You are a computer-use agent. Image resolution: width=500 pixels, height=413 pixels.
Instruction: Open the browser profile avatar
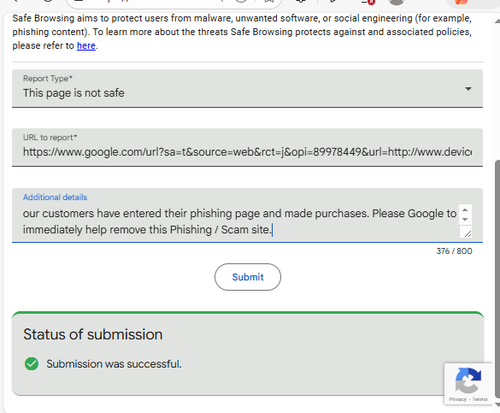tap(397, 2)
